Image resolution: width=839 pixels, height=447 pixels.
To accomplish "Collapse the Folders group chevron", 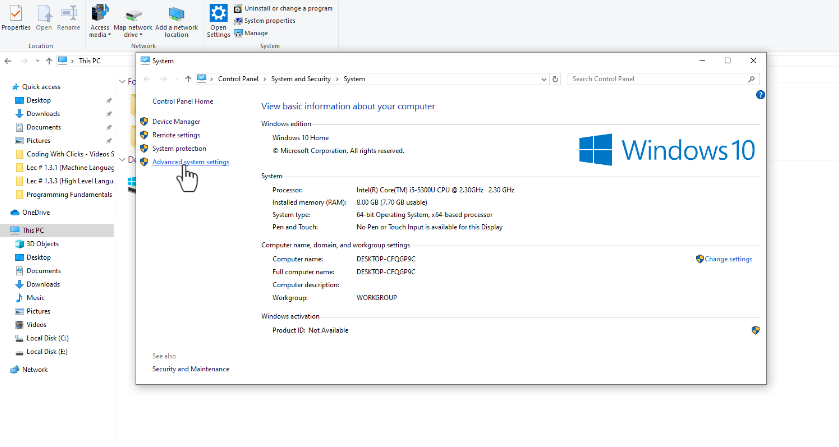I will [x=121, y=81].
